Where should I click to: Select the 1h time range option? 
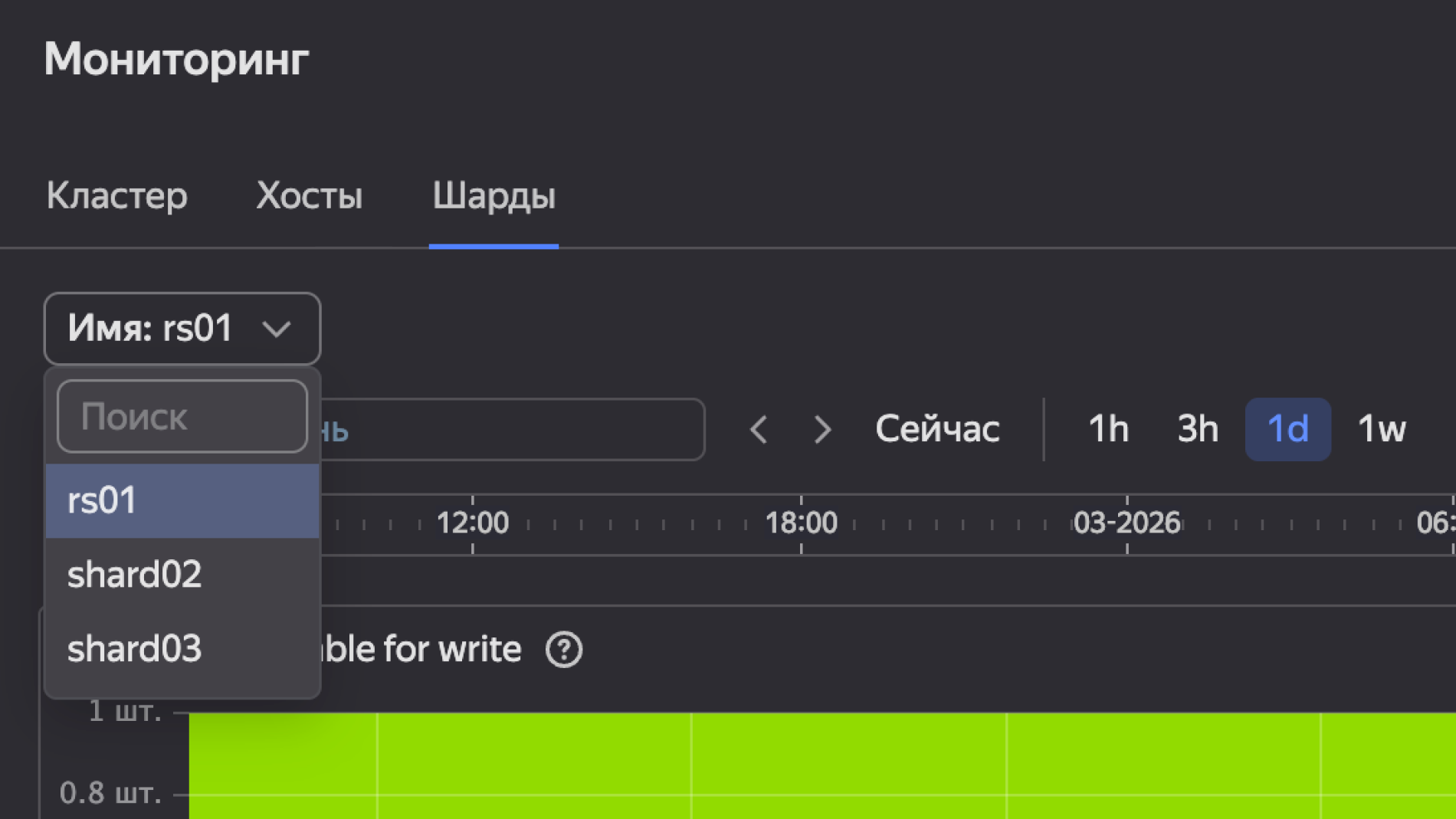point(1108,429)
